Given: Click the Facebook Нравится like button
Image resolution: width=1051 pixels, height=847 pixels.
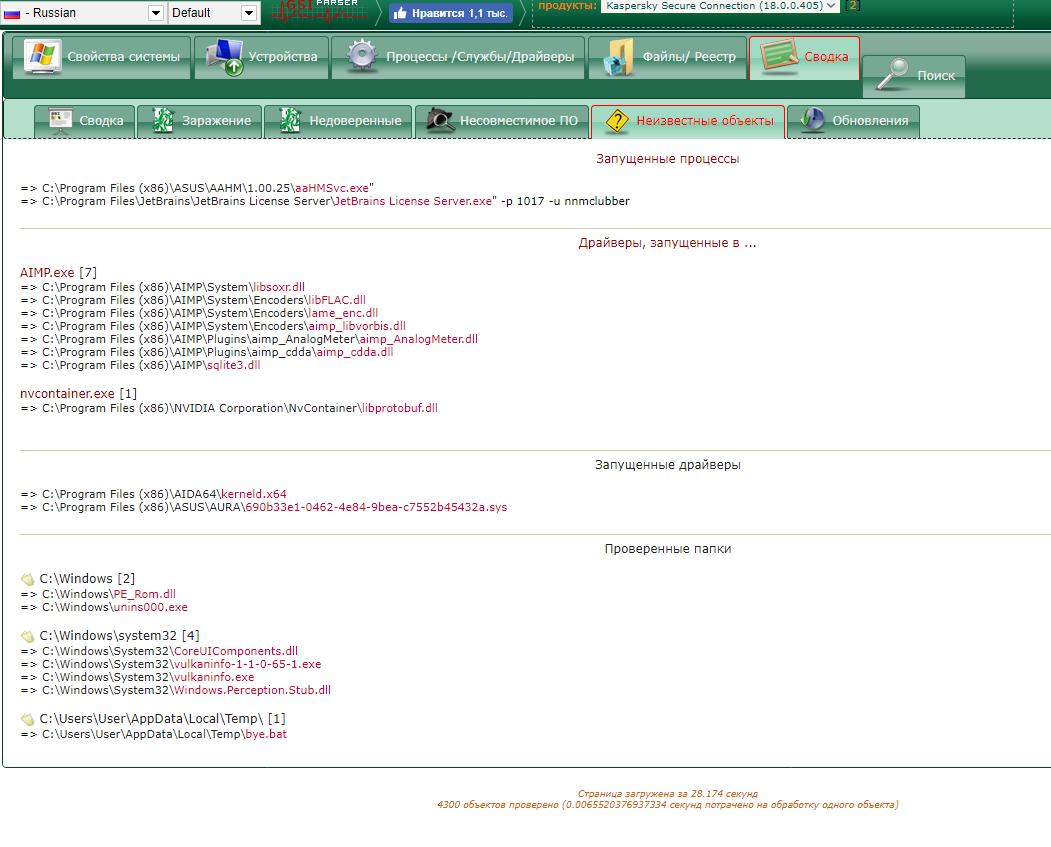Looking at the screenshot, I should pos(450,13).
